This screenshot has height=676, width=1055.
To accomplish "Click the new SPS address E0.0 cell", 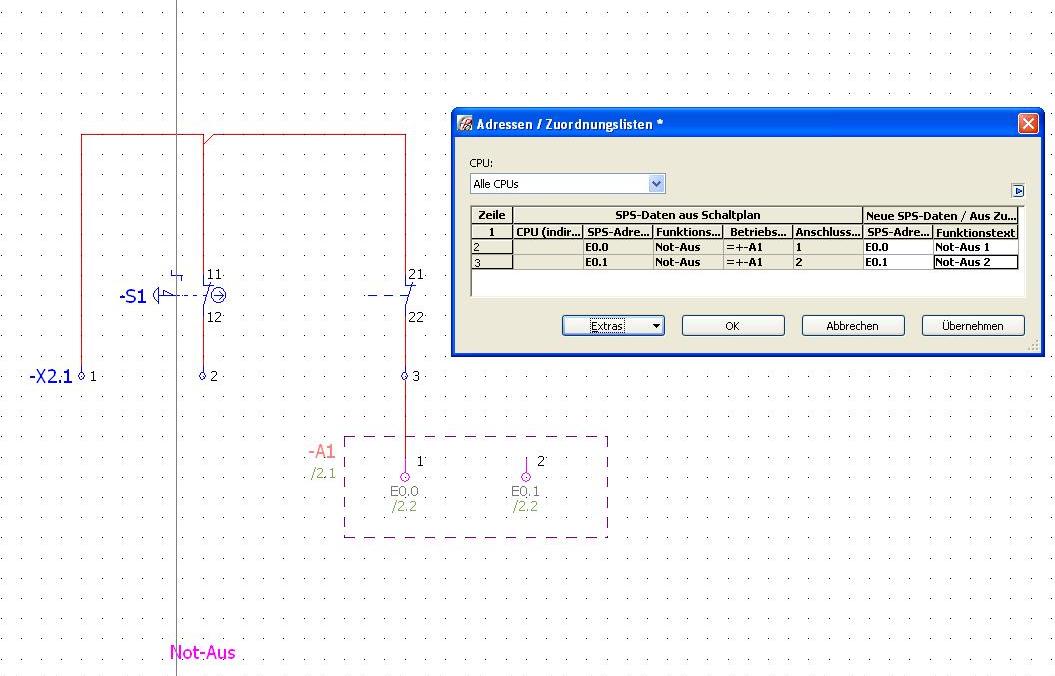I will [x=898, y=247].
